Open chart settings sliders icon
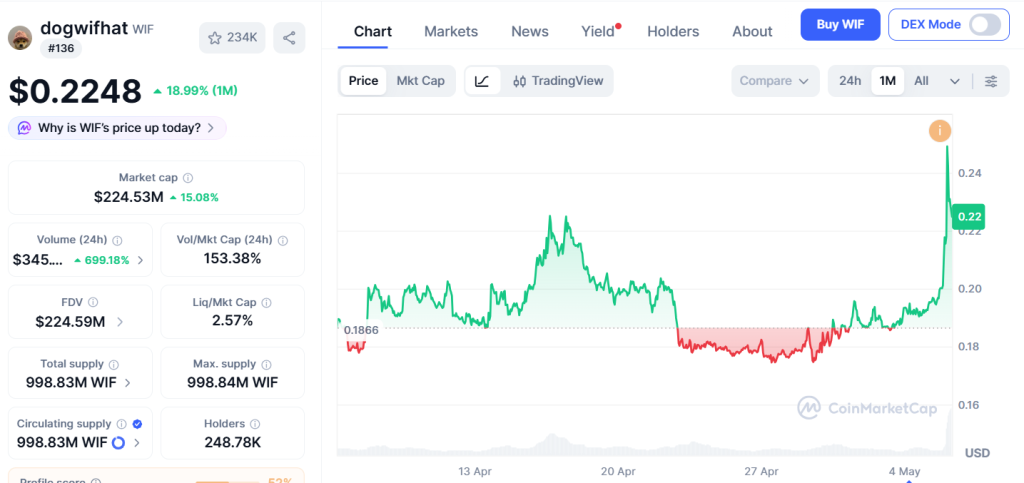 pyautogui.click(x=991, y=81)
